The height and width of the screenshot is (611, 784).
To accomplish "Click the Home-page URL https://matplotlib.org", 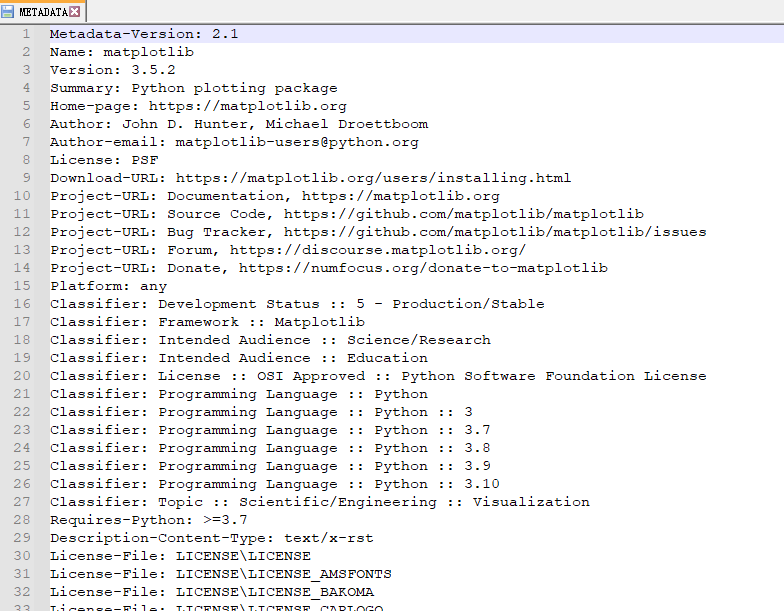I will (x=248, y=106).
